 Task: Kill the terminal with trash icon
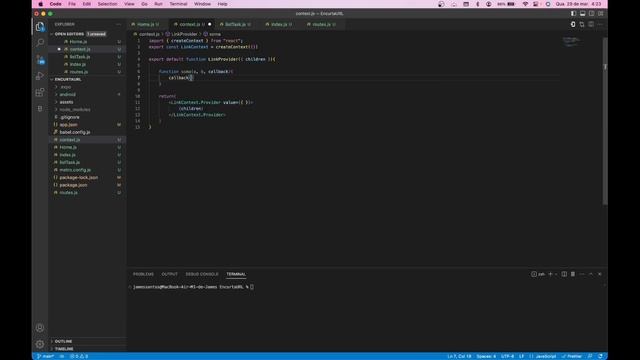click(x=573, y=274)
